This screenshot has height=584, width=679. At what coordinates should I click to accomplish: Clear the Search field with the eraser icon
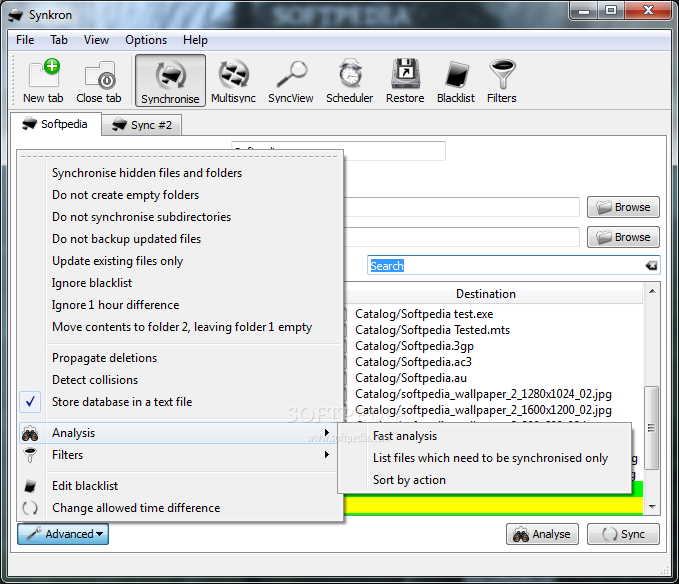pos(651,265)
